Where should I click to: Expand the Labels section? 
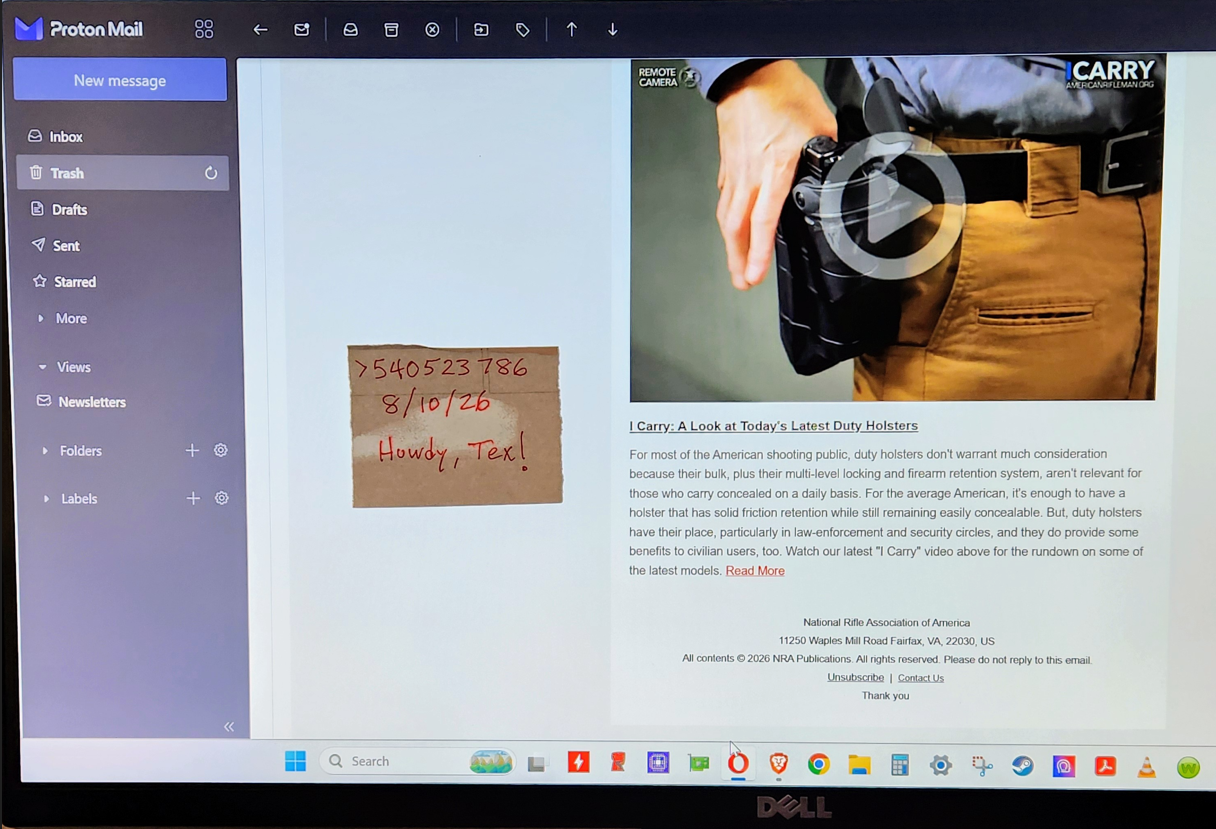point(69,499)
